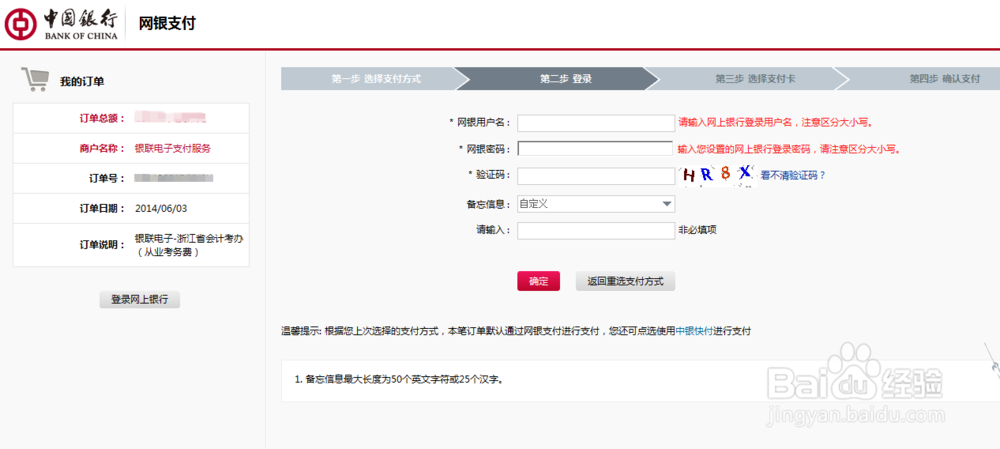Open the 备忘信息 自定义 dropdown
The width and height of the screenshot is (1000, 449).
(x=596, y=204)
